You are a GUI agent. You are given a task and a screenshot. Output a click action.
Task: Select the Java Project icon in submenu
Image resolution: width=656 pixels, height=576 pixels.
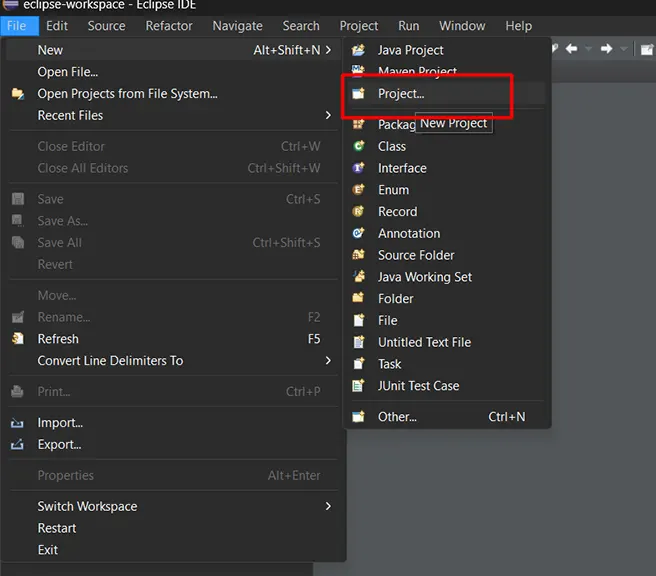click(359, 50)
